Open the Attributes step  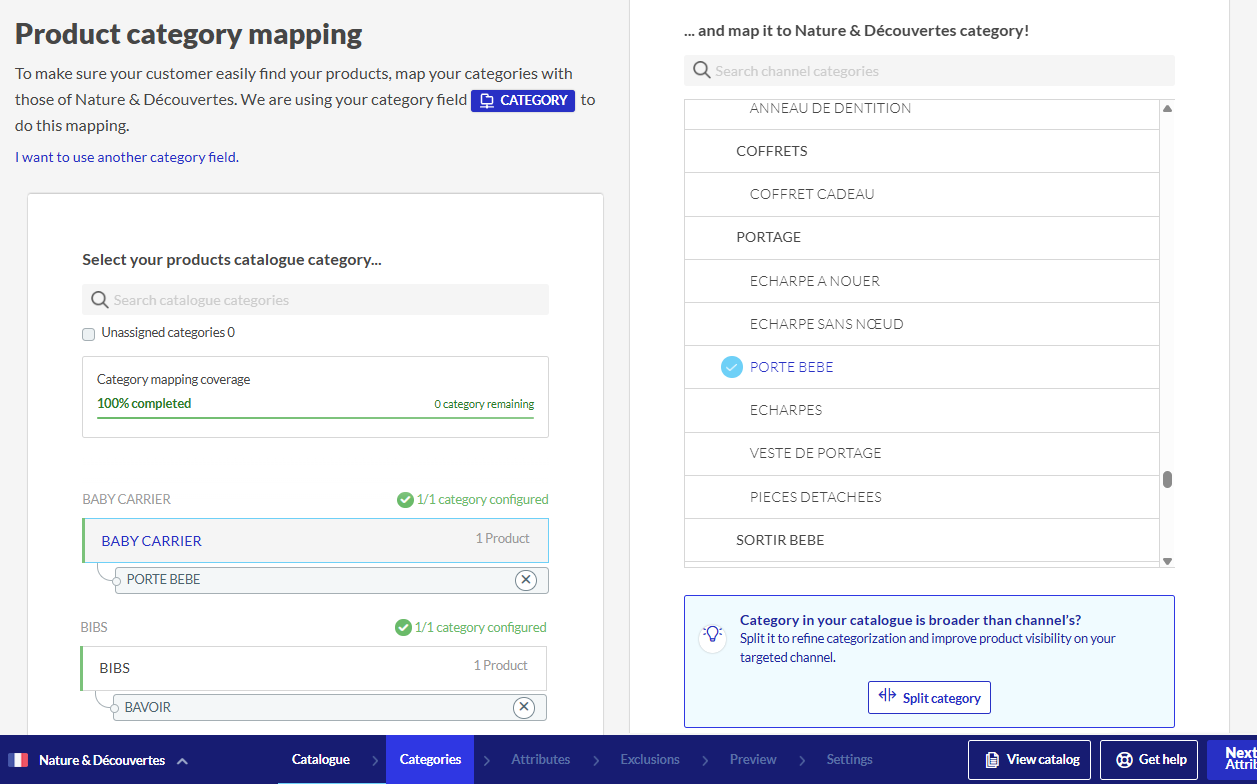540,760
